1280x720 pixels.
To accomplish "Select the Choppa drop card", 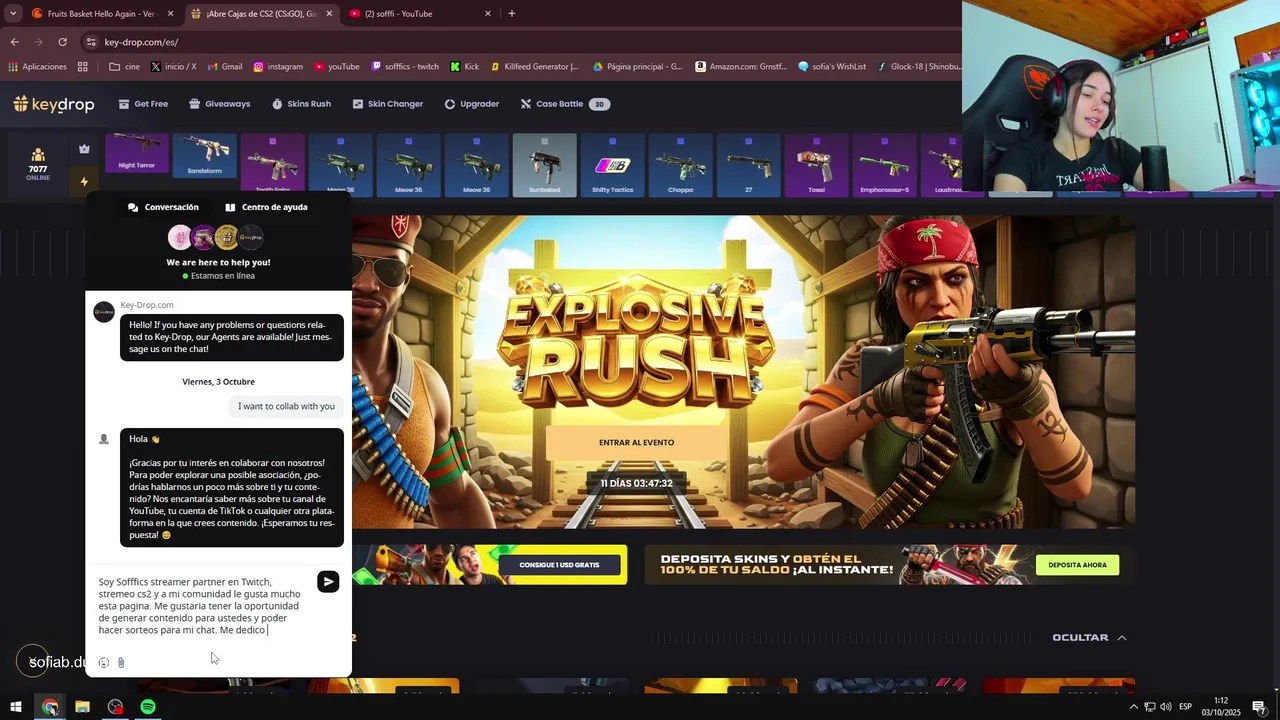I will [681, 165].
